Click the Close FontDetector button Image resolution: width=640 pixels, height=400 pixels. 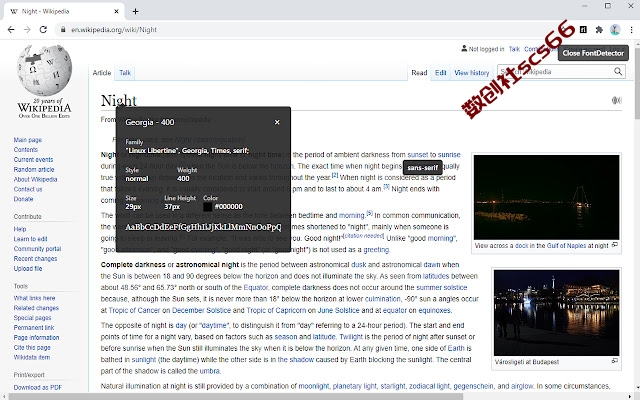click(593, 53)
